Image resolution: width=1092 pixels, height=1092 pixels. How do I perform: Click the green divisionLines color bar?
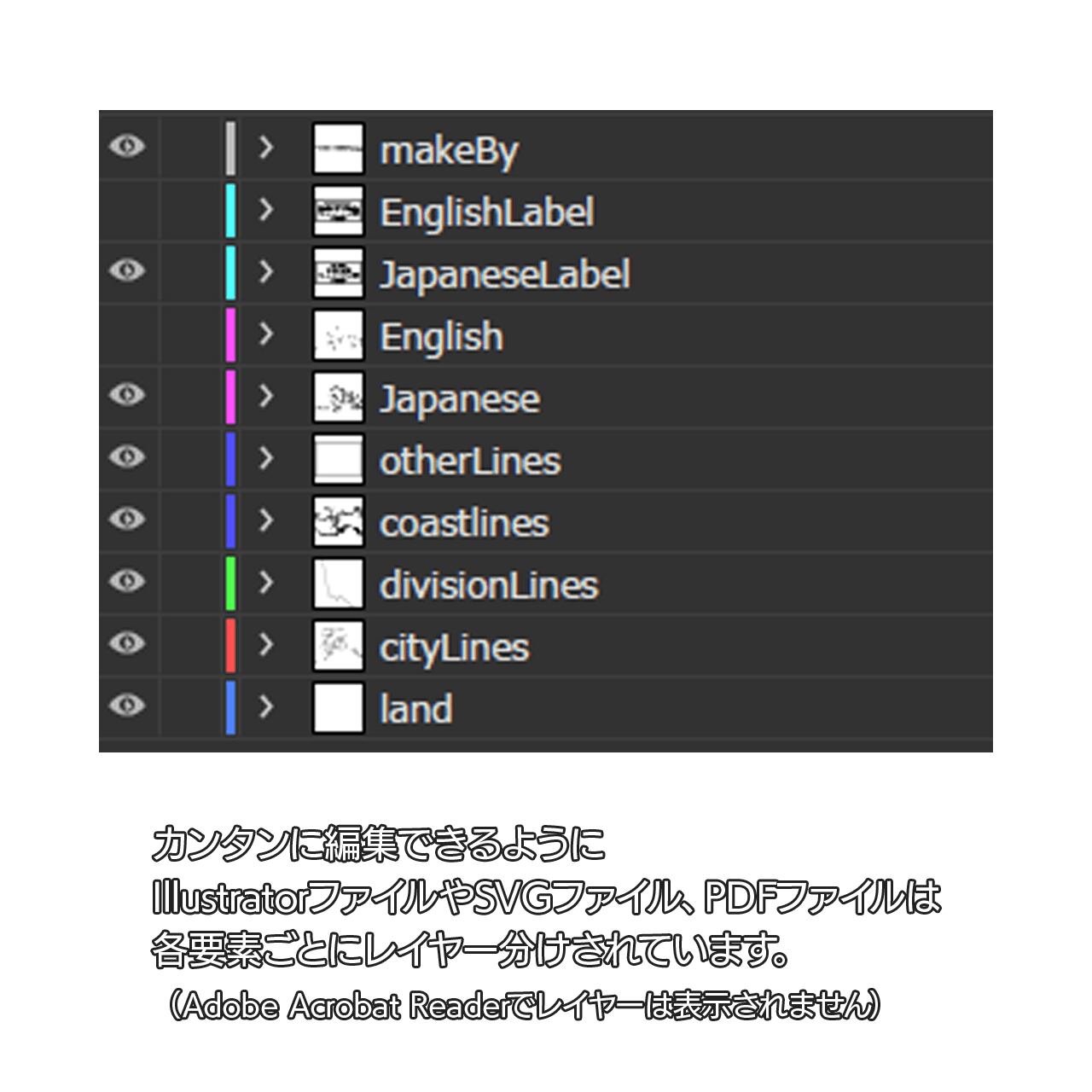click(230, 583)
